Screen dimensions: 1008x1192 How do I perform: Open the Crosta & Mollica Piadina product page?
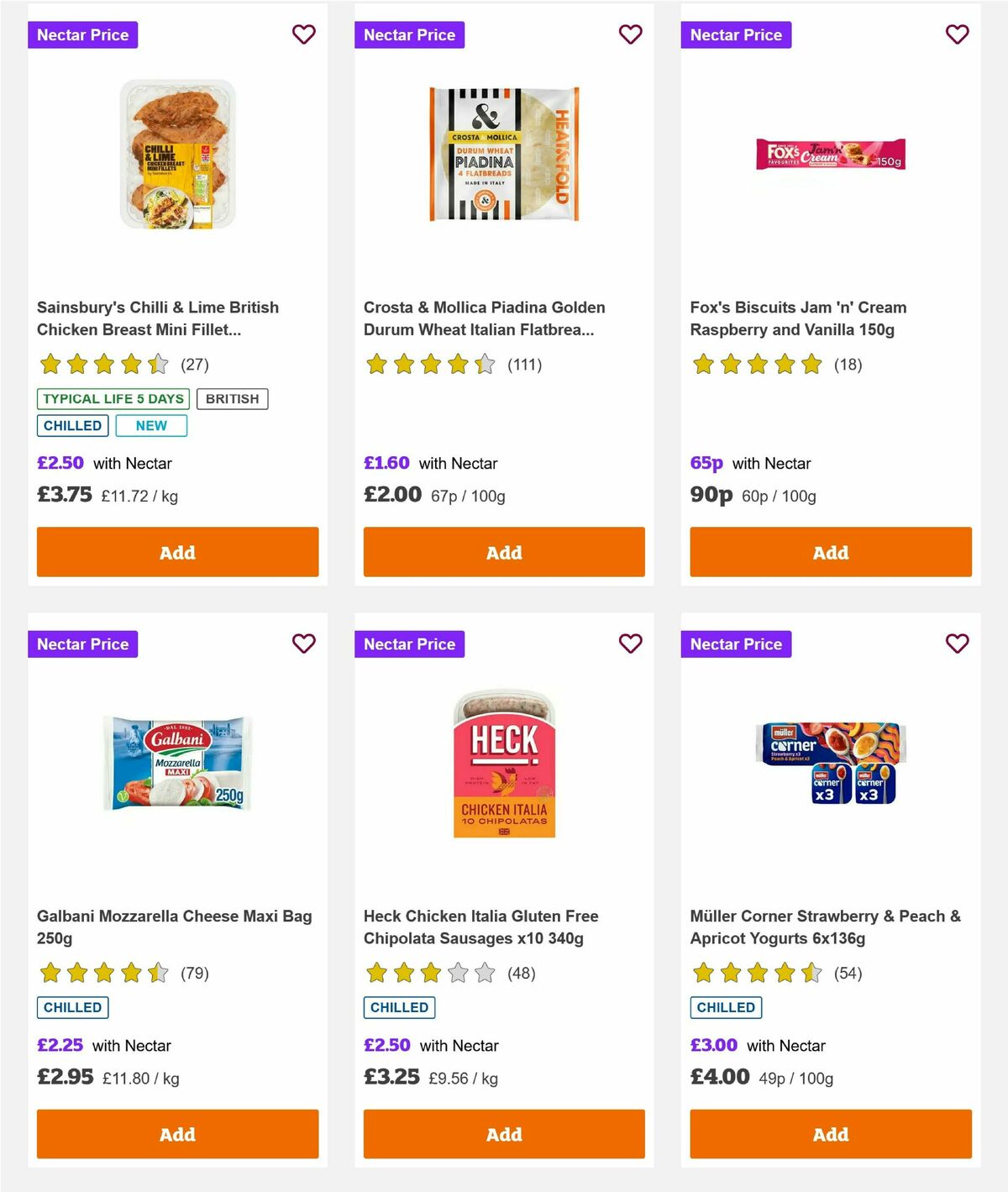(x=483, y=318)
